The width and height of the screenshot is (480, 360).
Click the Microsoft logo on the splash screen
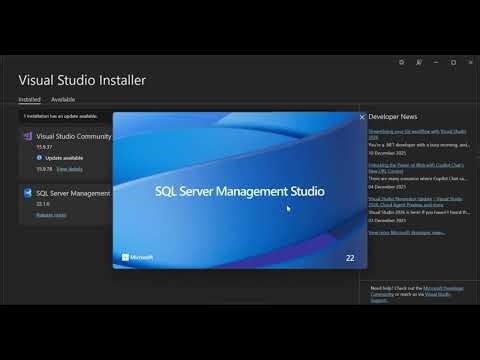click(x=137, y=257)
